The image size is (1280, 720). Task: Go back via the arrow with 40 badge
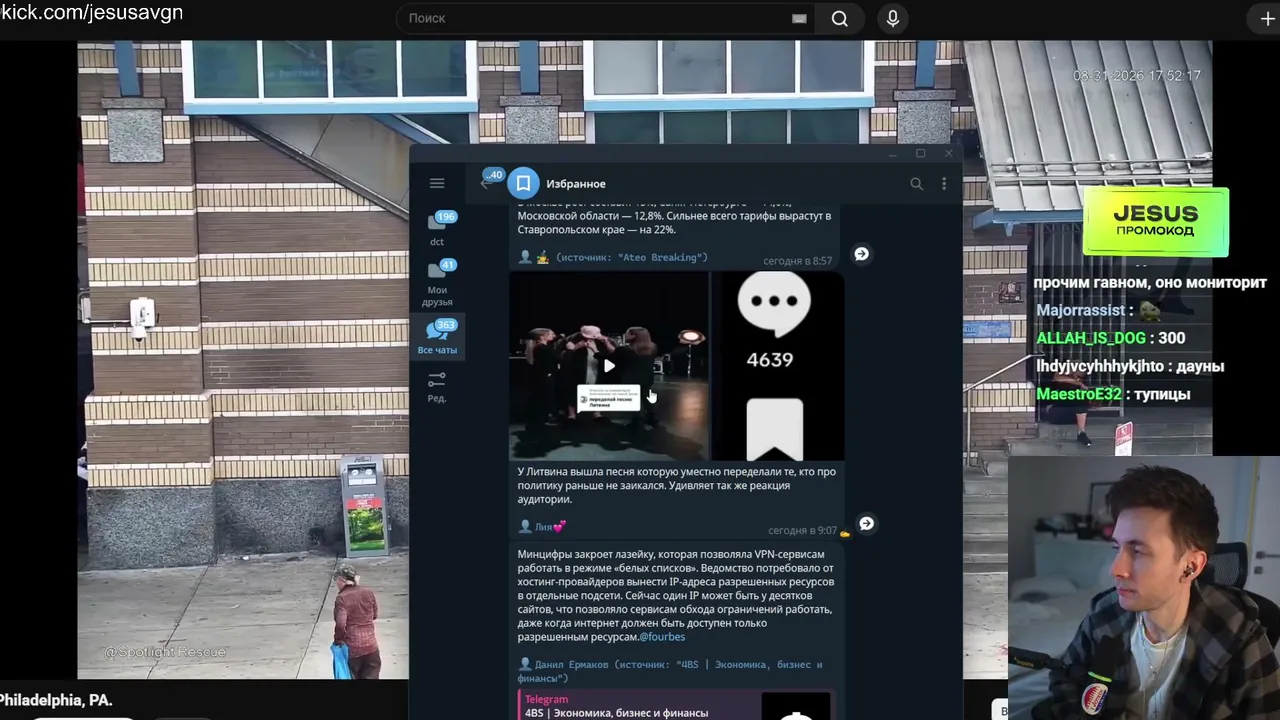coord(487,182)
